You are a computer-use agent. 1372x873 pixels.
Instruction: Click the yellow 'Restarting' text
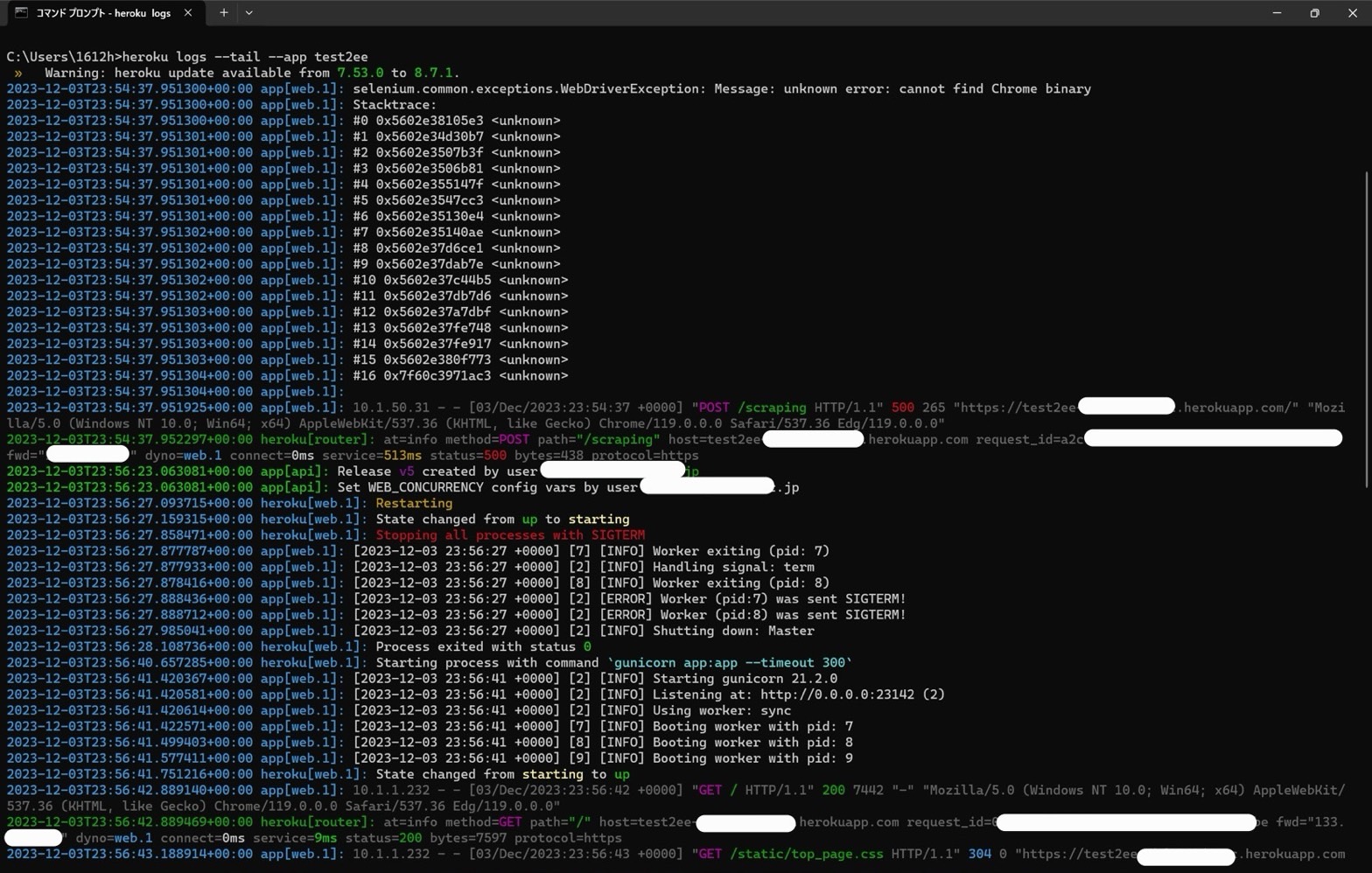tap(414, 504)
